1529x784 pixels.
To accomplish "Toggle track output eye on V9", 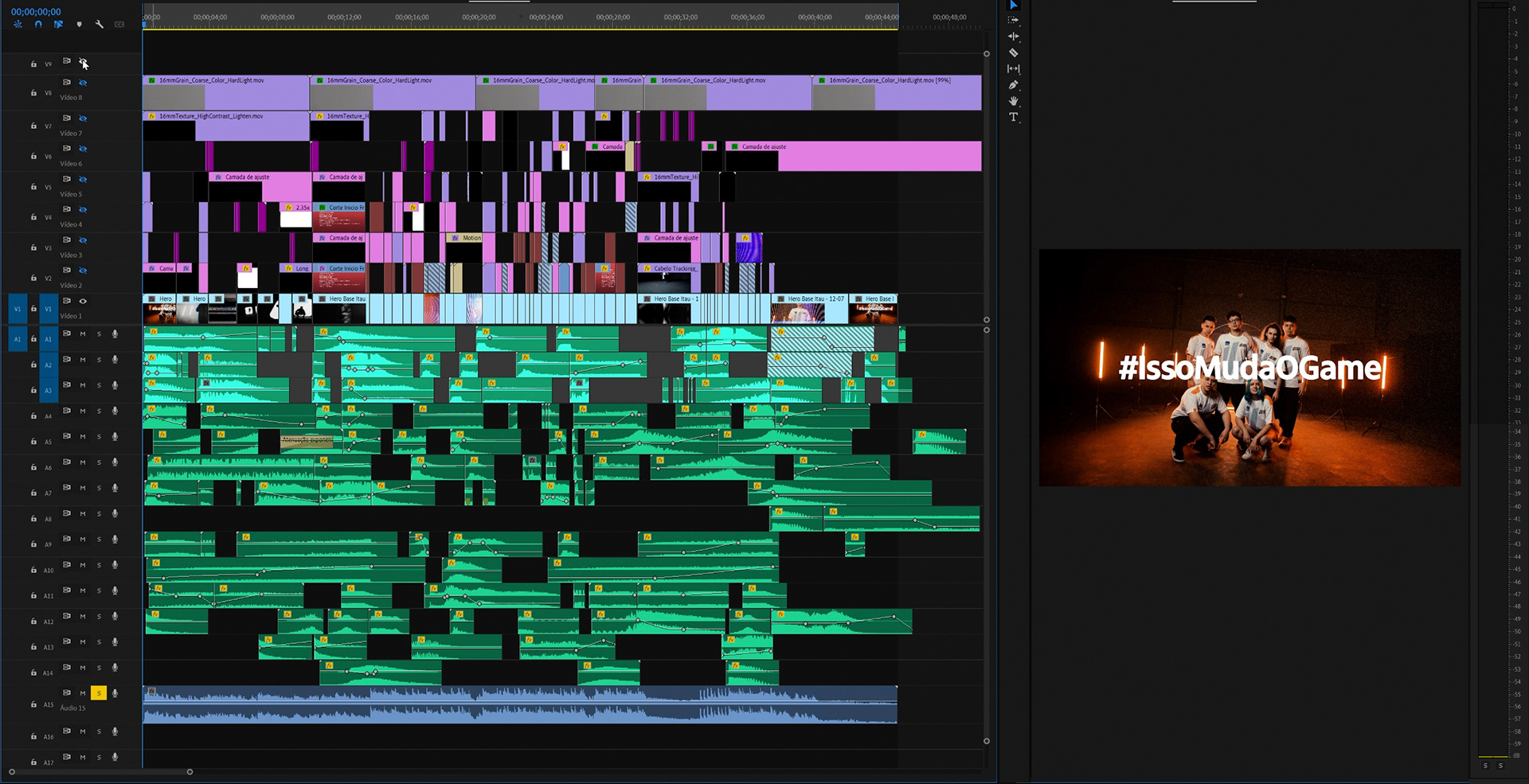I will [83, 61].
